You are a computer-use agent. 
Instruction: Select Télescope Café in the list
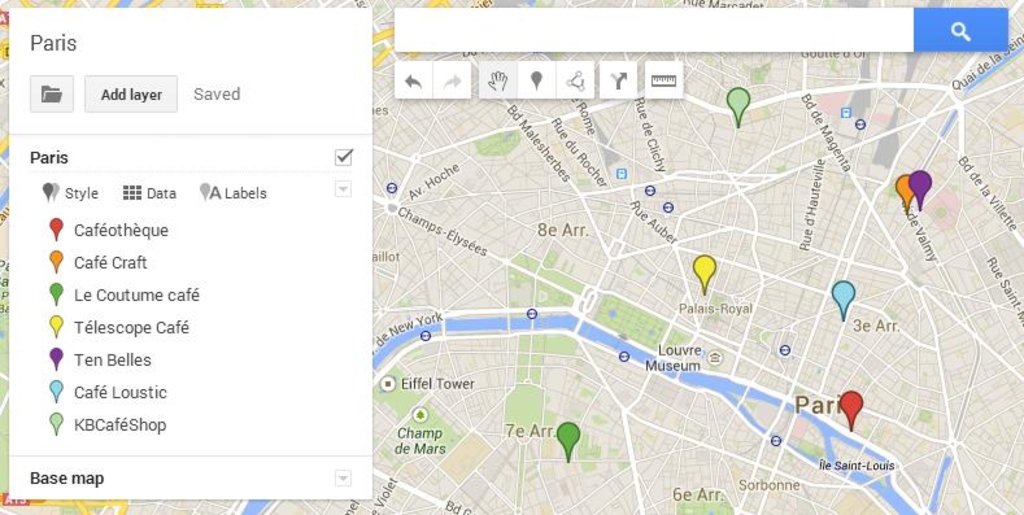tap(131, 328)
